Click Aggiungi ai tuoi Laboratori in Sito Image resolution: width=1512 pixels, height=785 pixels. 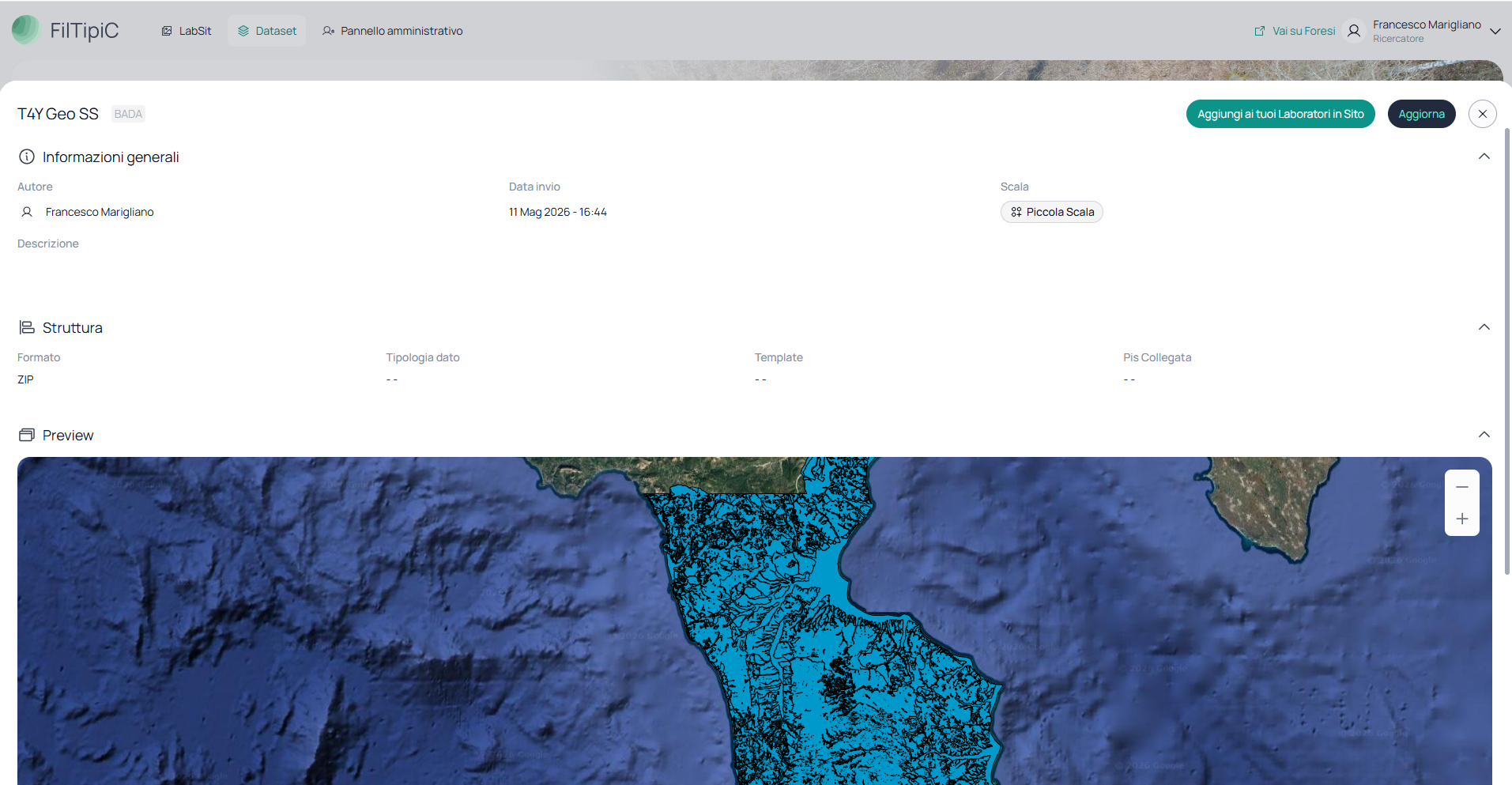tap(1280, 114)
